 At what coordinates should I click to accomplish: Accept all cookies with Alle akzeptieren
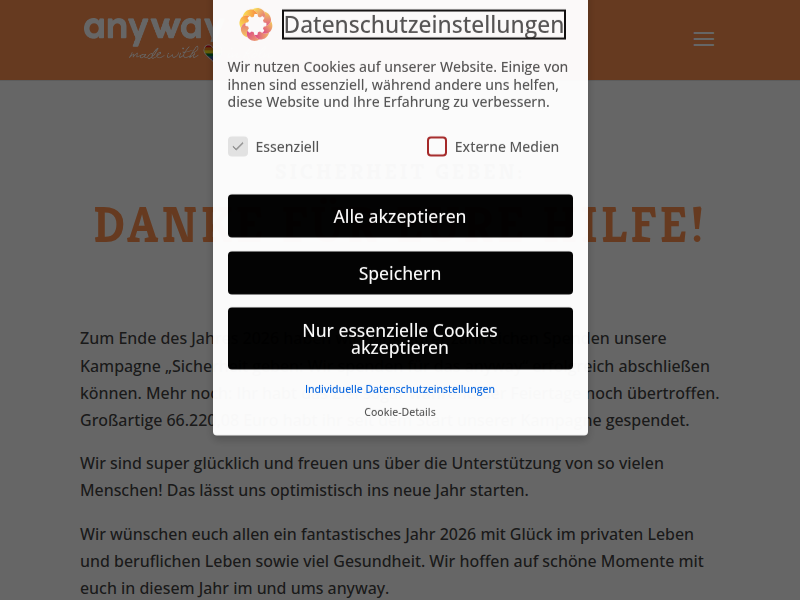pyautogui.click(x=400, y=216)
